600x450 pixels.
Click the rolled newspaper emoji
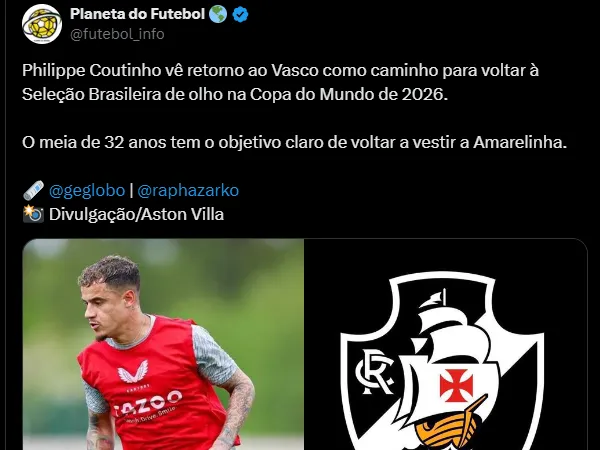pos(33,190)
